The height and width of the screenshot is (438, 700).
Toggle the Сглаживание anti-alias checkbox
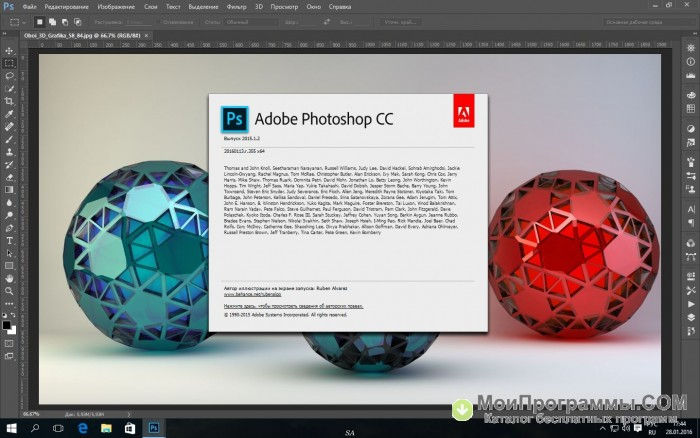[x=177, y=21]
